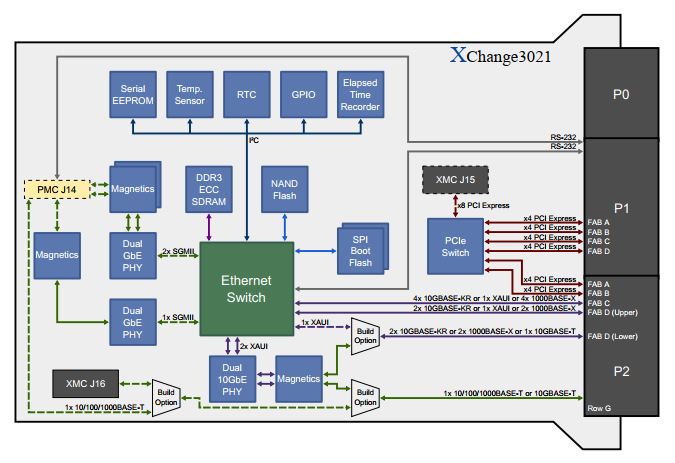Select the 1x 10/100/1000BASE-T or 10GBASE-T label
Viewport: 675px width, 463px height.
(510, 393)
